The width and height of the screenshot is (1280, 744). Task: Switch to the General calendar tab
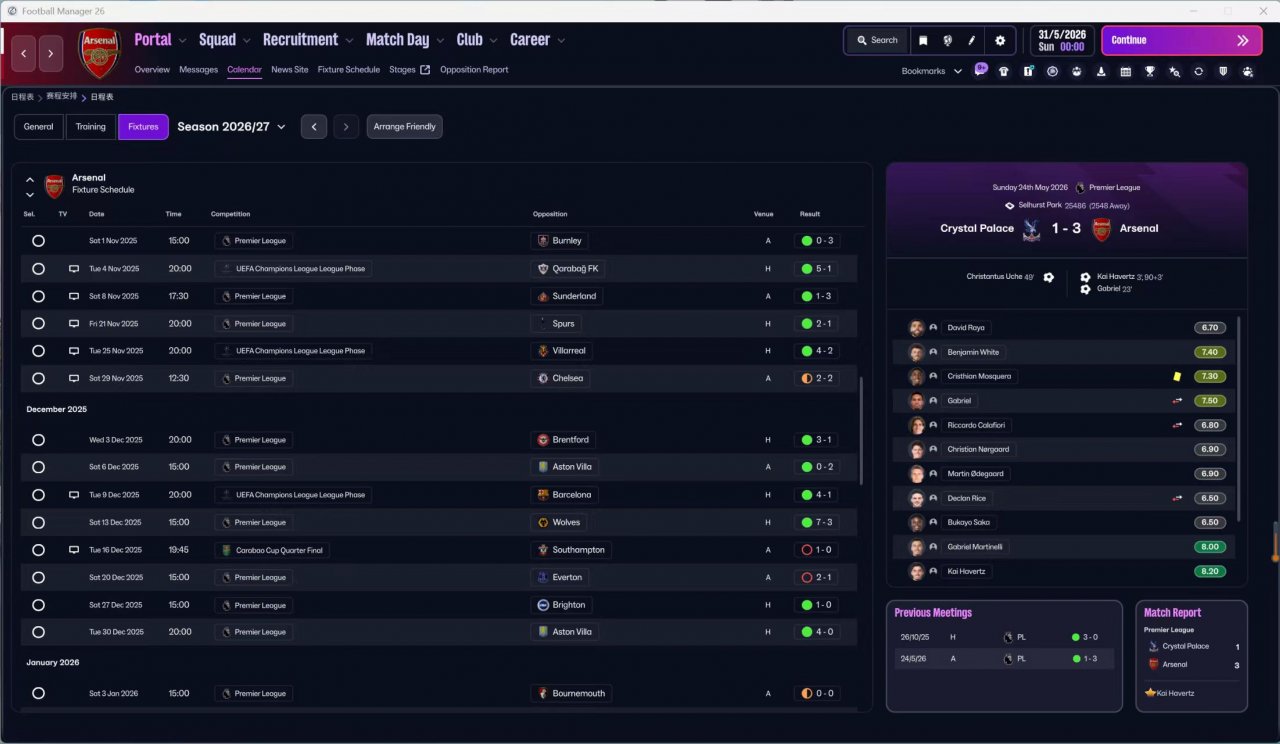point(38,127)
